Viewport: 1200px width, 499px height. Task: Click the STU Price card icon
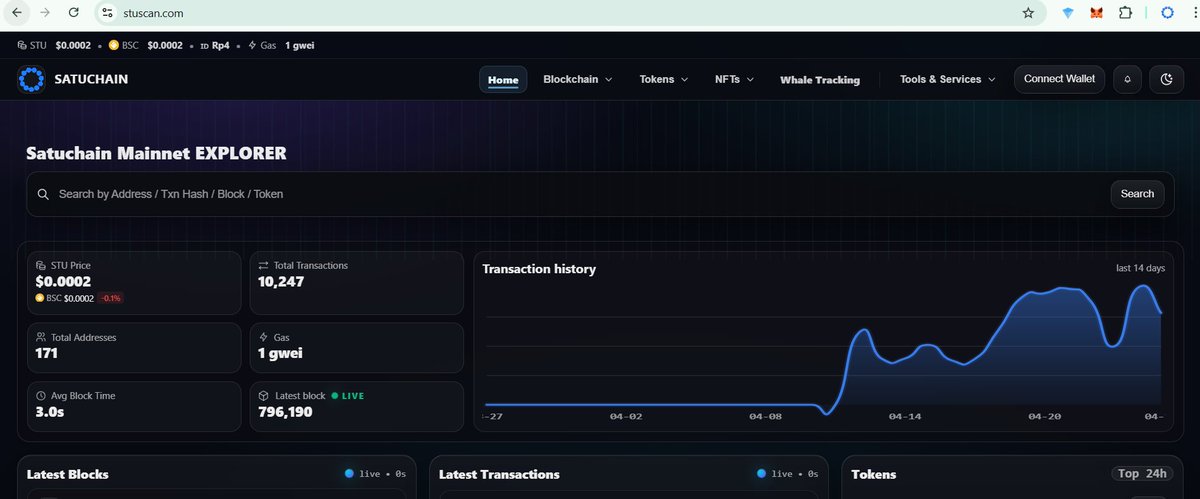pos(40,266)
